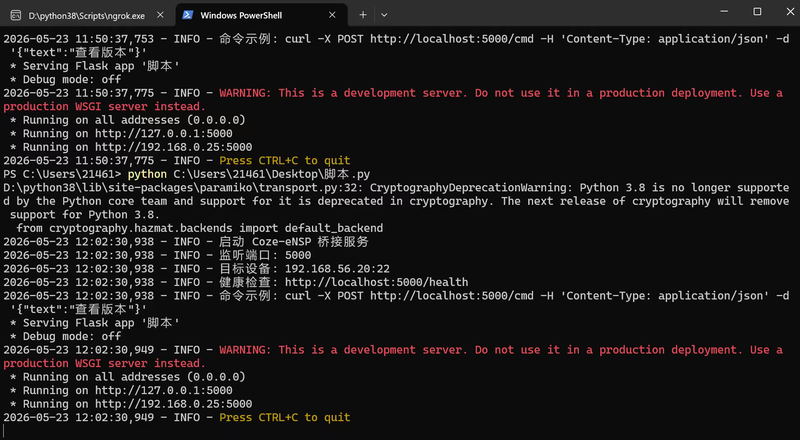Close the ngrok.exe tab

pyautogui.click(x=160, y=15)
